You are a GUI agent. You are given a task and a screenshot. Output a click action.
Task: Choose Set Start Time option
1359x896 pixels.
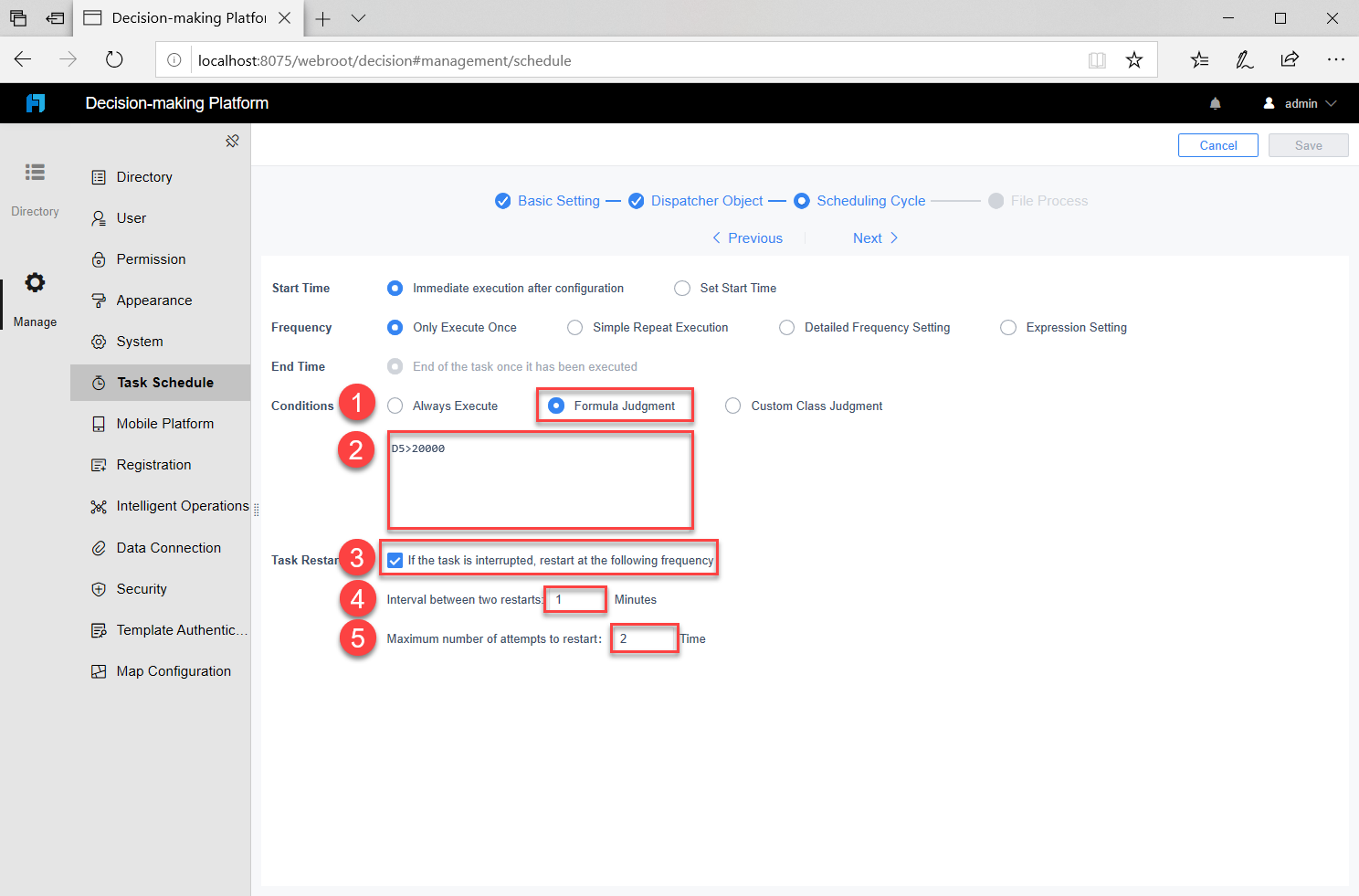[x=682, y=288]
